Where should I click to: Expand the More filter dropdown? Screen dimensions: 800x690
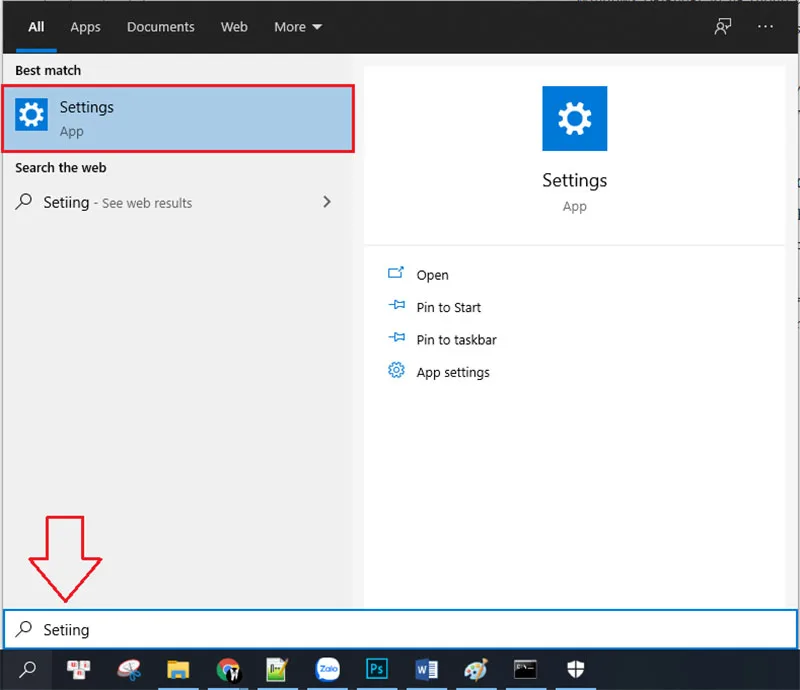pos(298,27)
